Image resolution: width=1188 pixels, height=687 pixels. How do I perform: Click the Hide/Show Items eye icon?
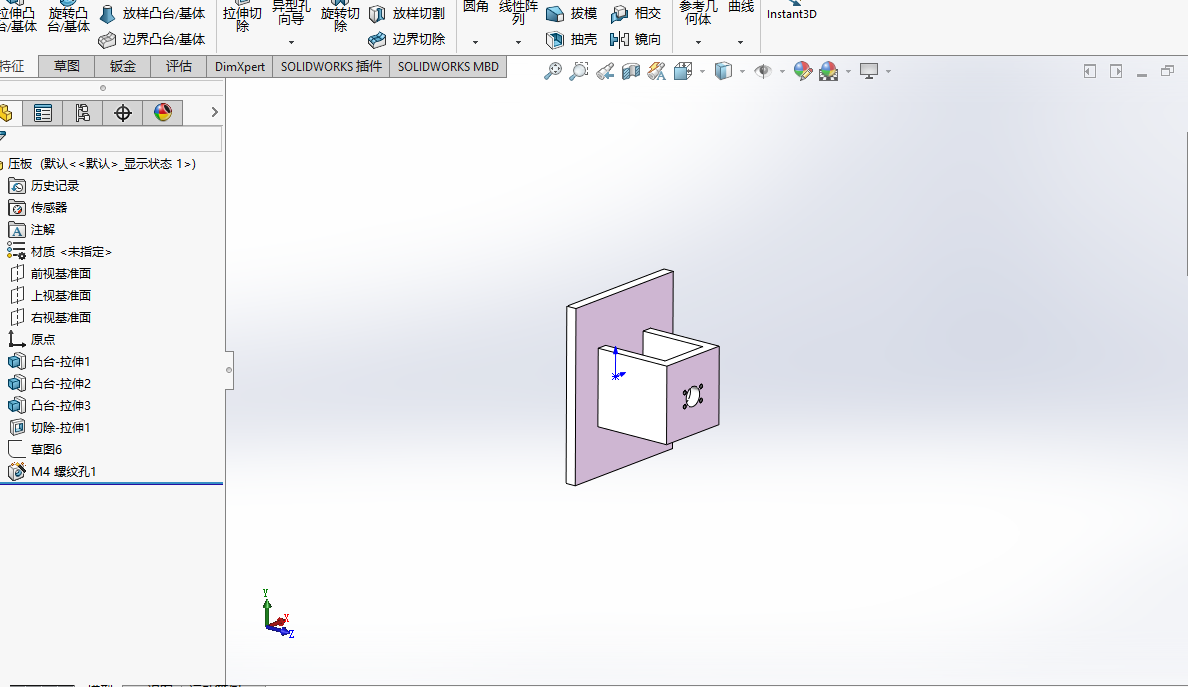pyautogui.click(x=763, y=71)
